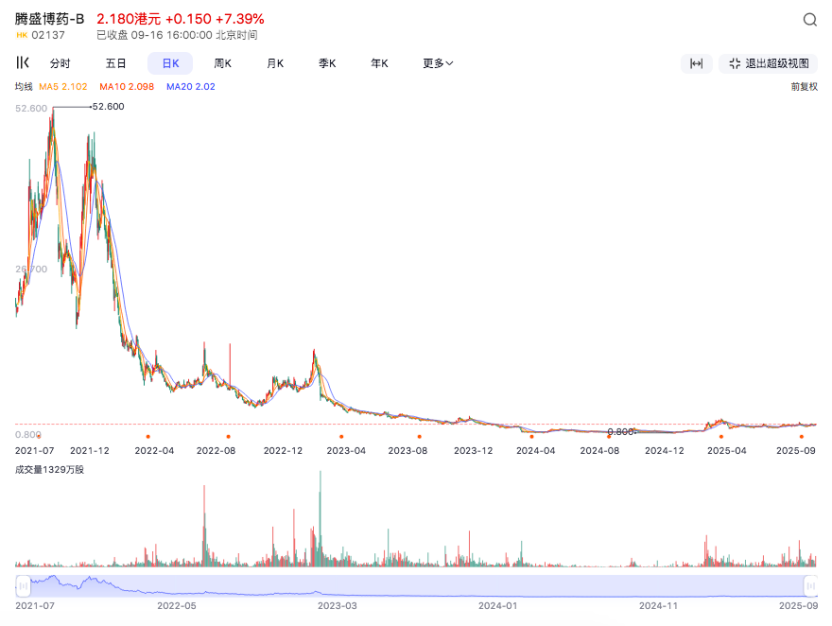
Task: Click the collapse arrows icon in 退出超级视图
Action: click(735, 64)
